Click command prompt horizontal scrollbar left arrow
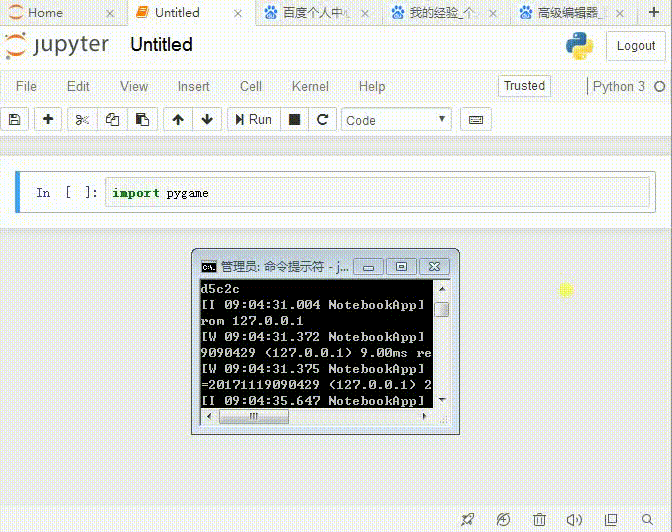 pos(209,416)
